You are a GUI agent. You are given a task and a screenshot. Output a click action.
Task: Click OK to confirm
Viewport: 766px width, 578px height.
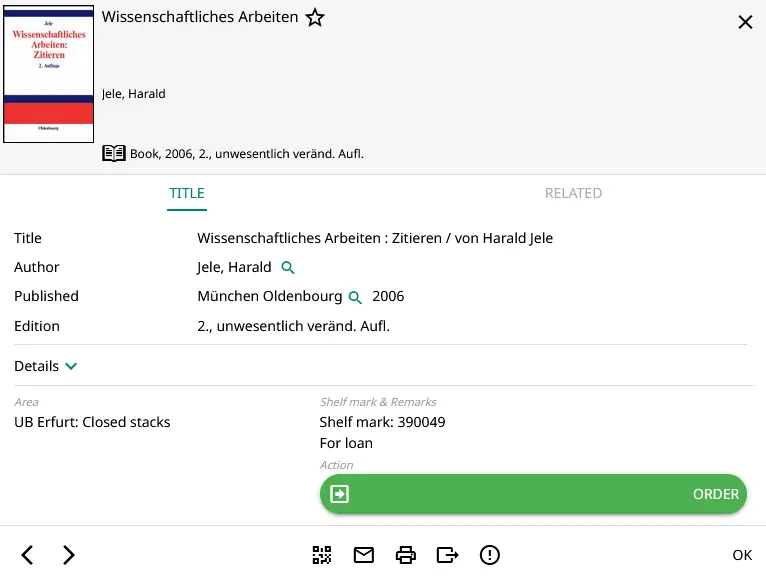tap(742, 555)
